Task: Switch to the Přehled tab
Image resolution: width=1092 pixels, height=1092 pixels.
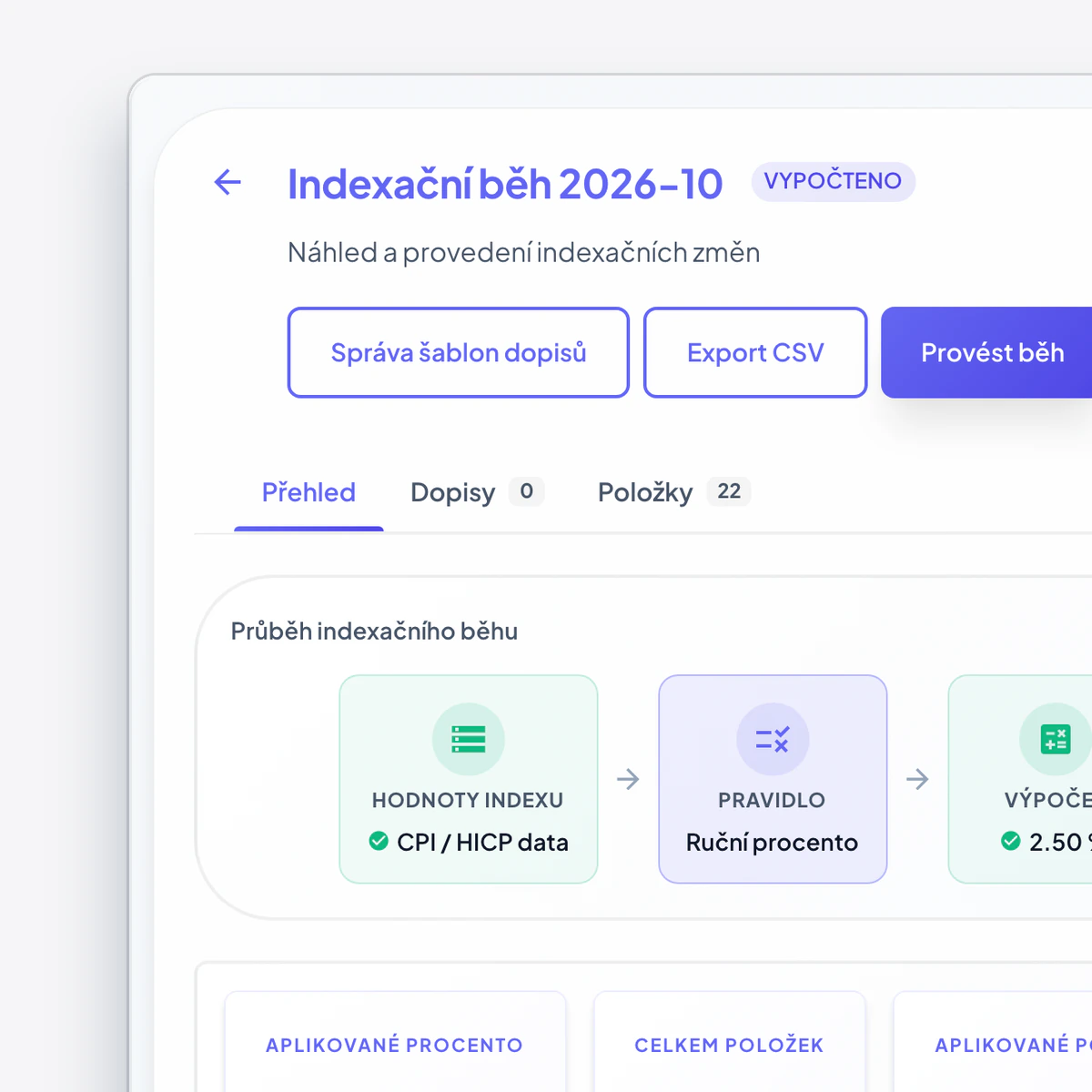Action: coord(308,492)
